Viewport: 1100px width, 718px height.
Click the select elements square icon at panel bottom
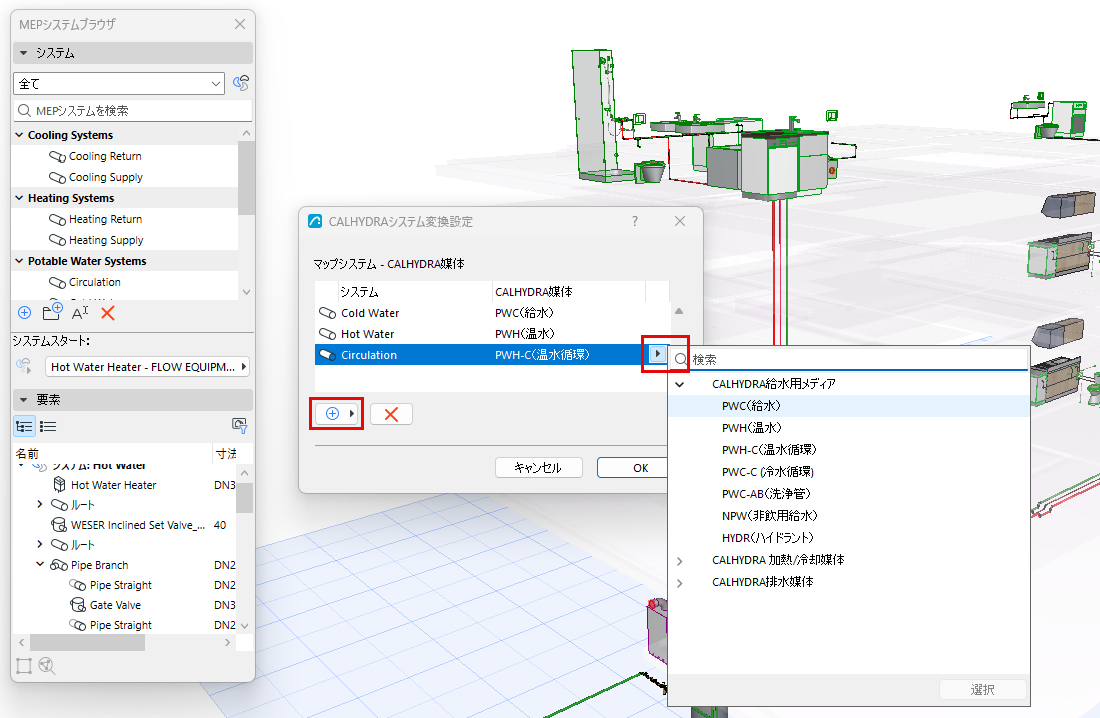[24, 665]
